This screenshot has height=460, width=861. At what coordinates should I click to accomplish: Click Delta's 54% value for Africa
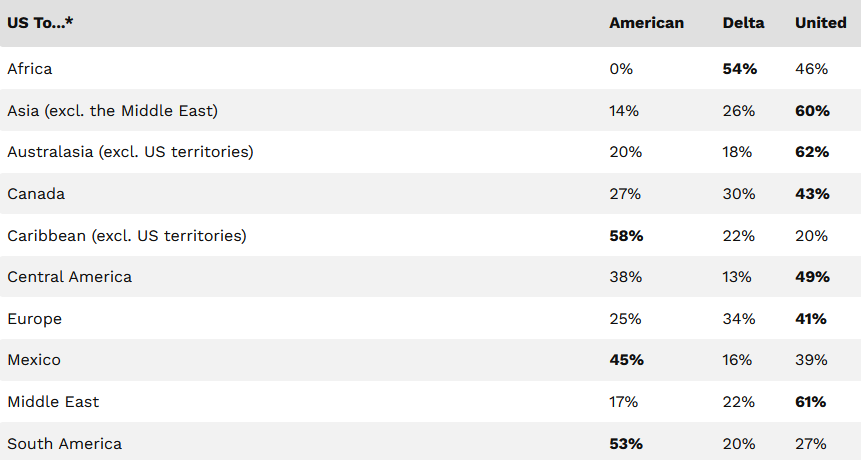click(739, 69)
